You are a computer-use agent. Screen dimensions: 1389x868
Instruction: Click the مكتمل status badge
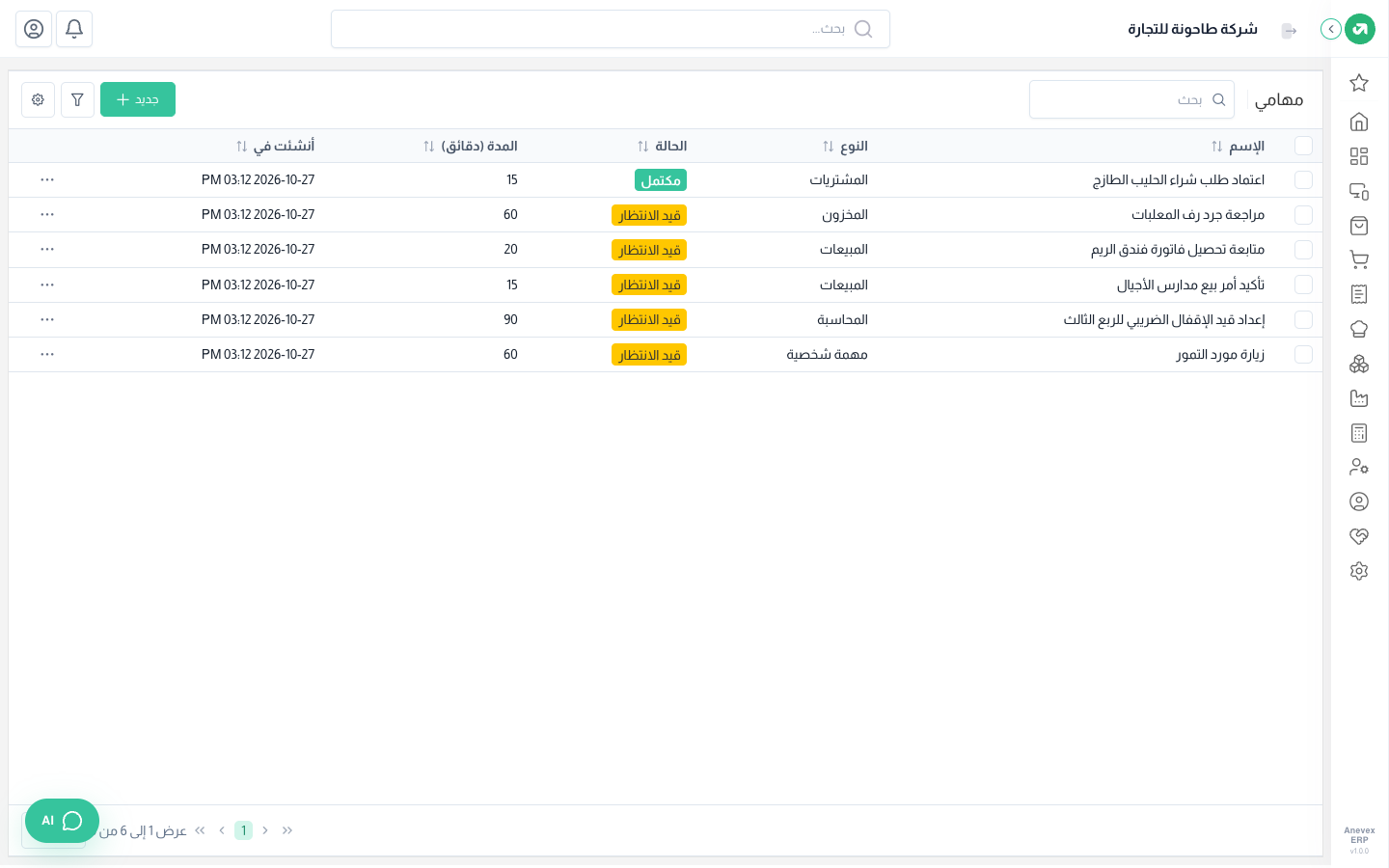click(661, 180)
